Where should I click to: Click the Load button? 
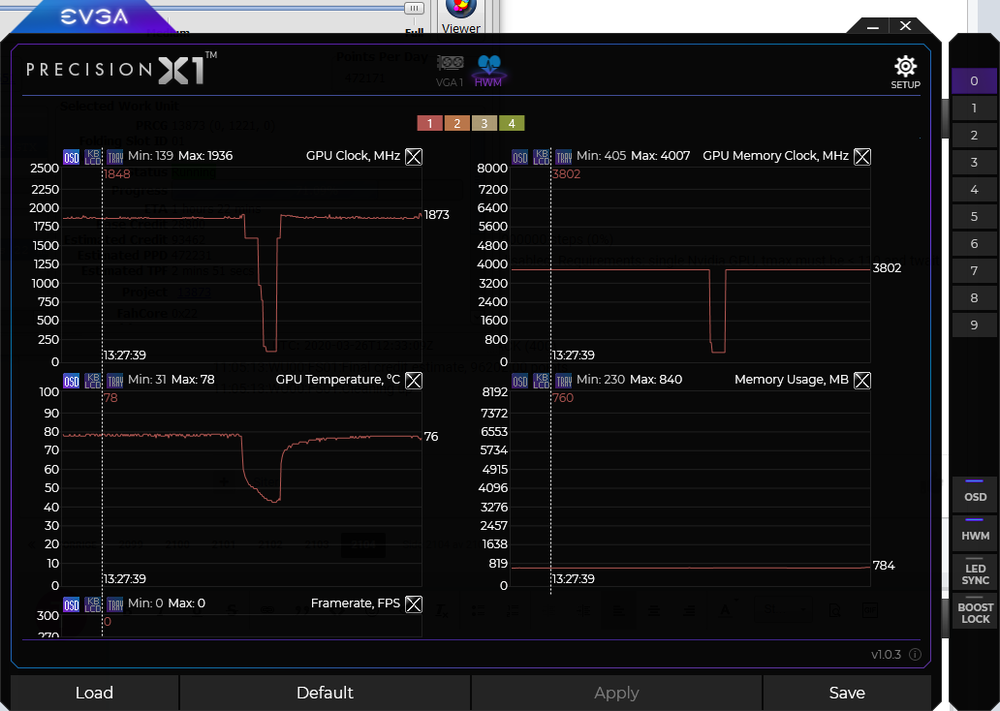(94, 693)
